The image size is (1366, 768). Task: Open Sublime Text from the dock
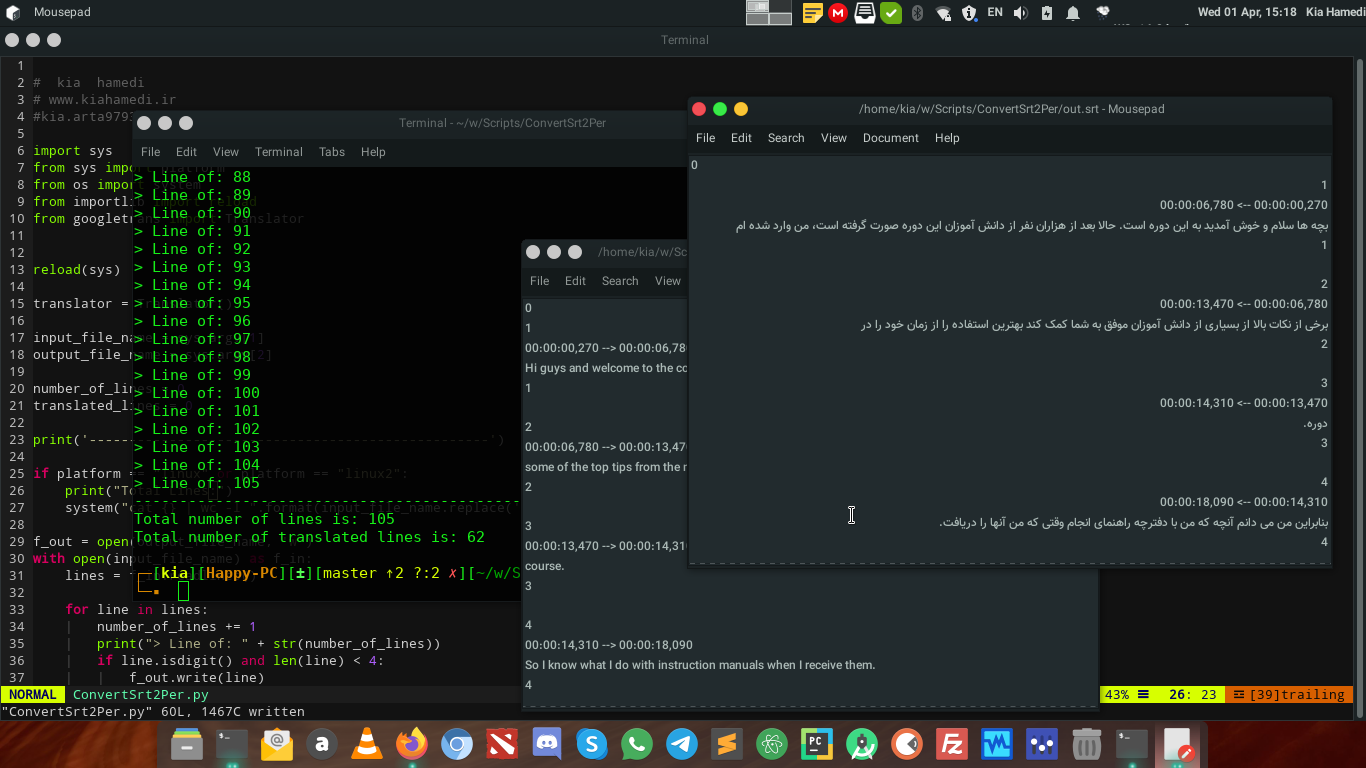click(727, 744)
